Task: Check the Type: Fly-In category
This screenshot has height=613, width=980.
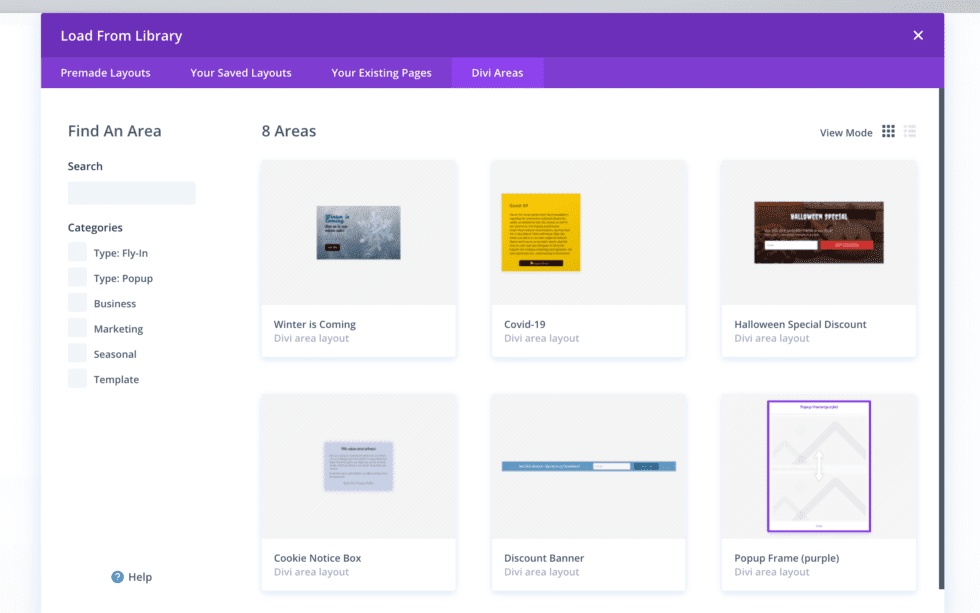Action: (x=78, y=252)
